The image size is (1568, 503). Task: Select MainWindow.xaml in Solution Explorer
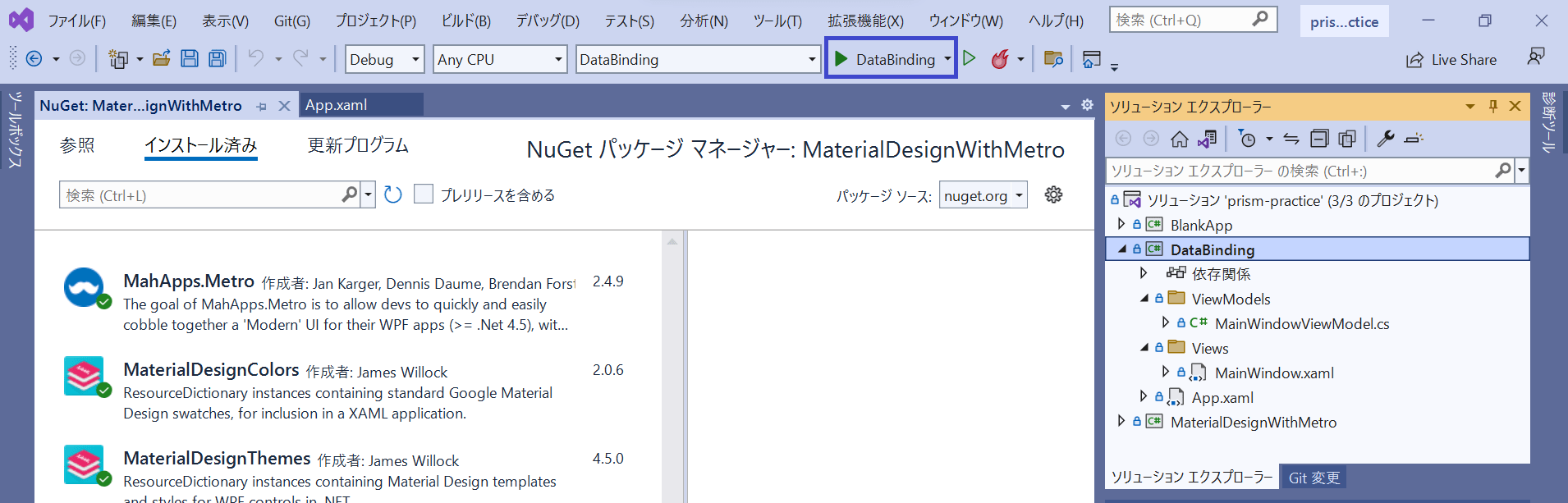(1273, 373)
